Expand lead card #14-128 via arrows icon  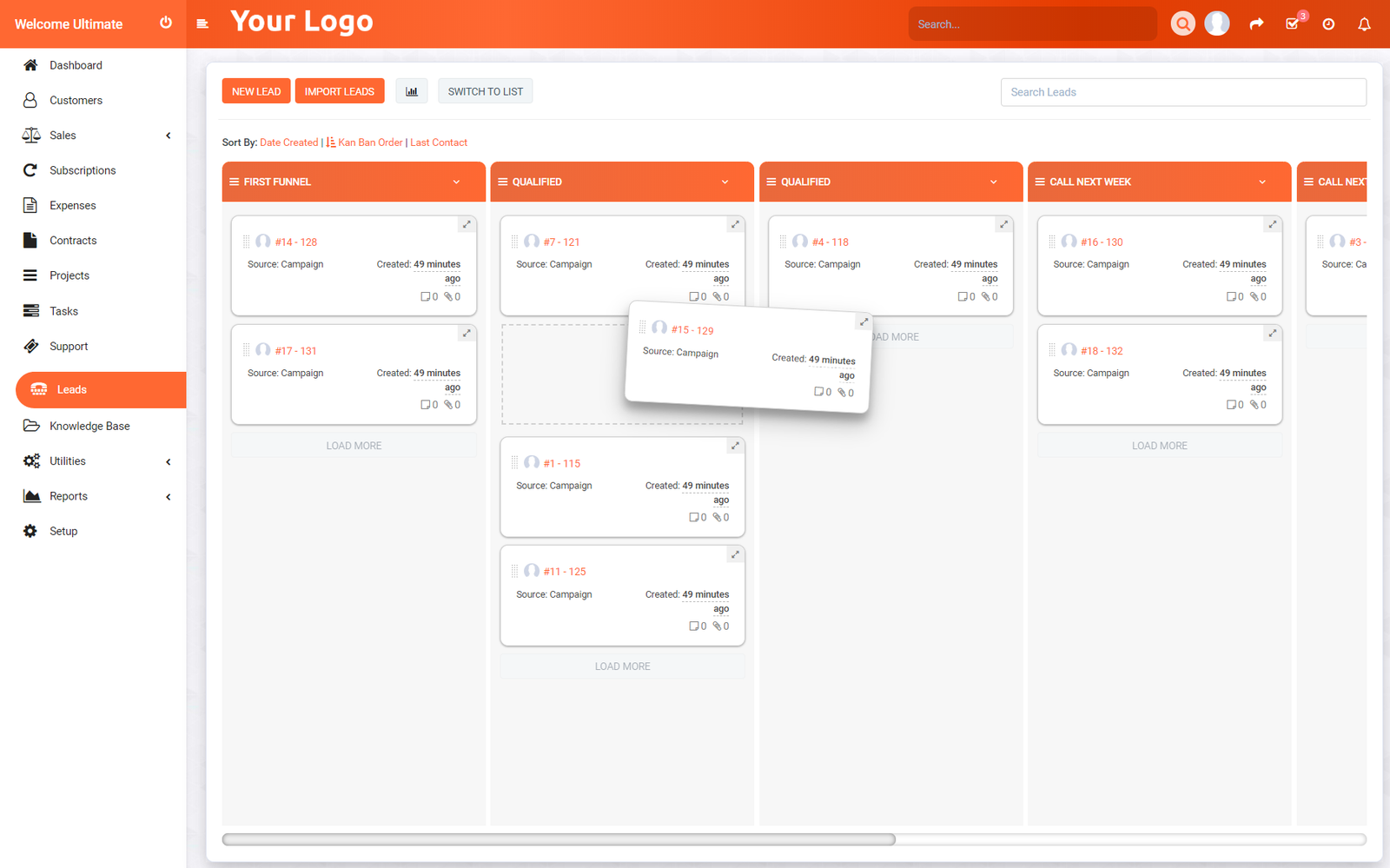[x=467, y=224]
